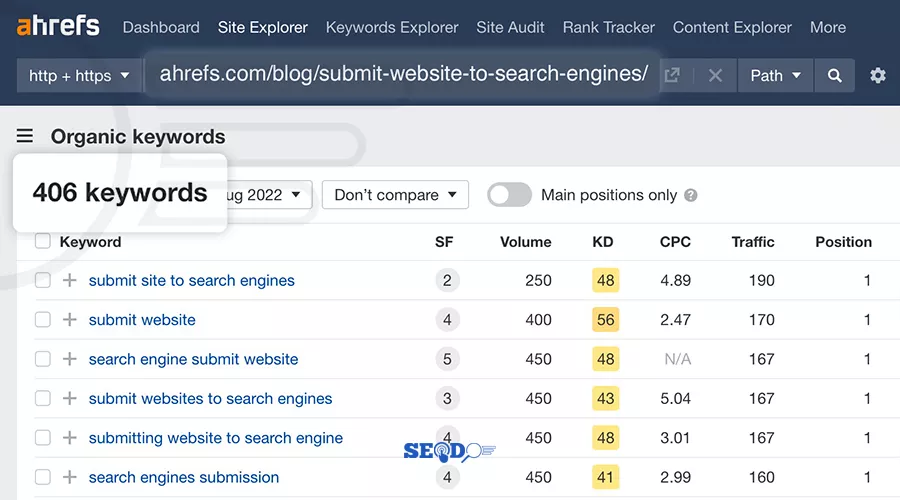Viewport: 900px width, 500px height.
Task: Open the http + https protocol dropdown
Action: [79, 75]
